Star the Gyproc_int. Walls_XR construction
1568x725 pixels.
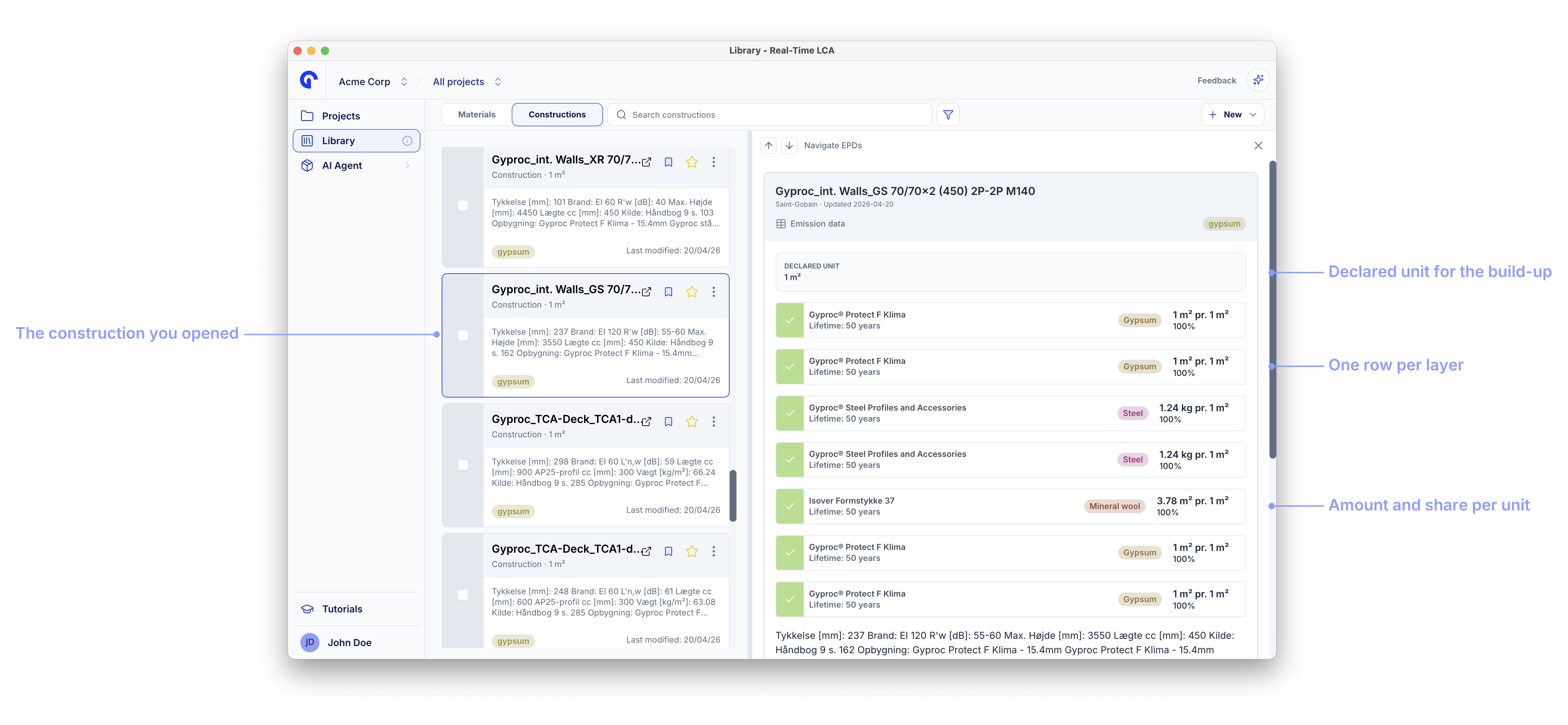tap(692, 162)
